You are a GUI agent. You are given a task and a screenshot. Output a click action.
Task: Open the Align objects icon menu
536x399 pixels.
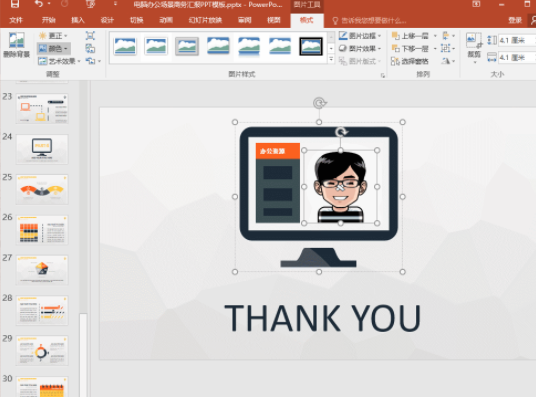click(448, 36)
